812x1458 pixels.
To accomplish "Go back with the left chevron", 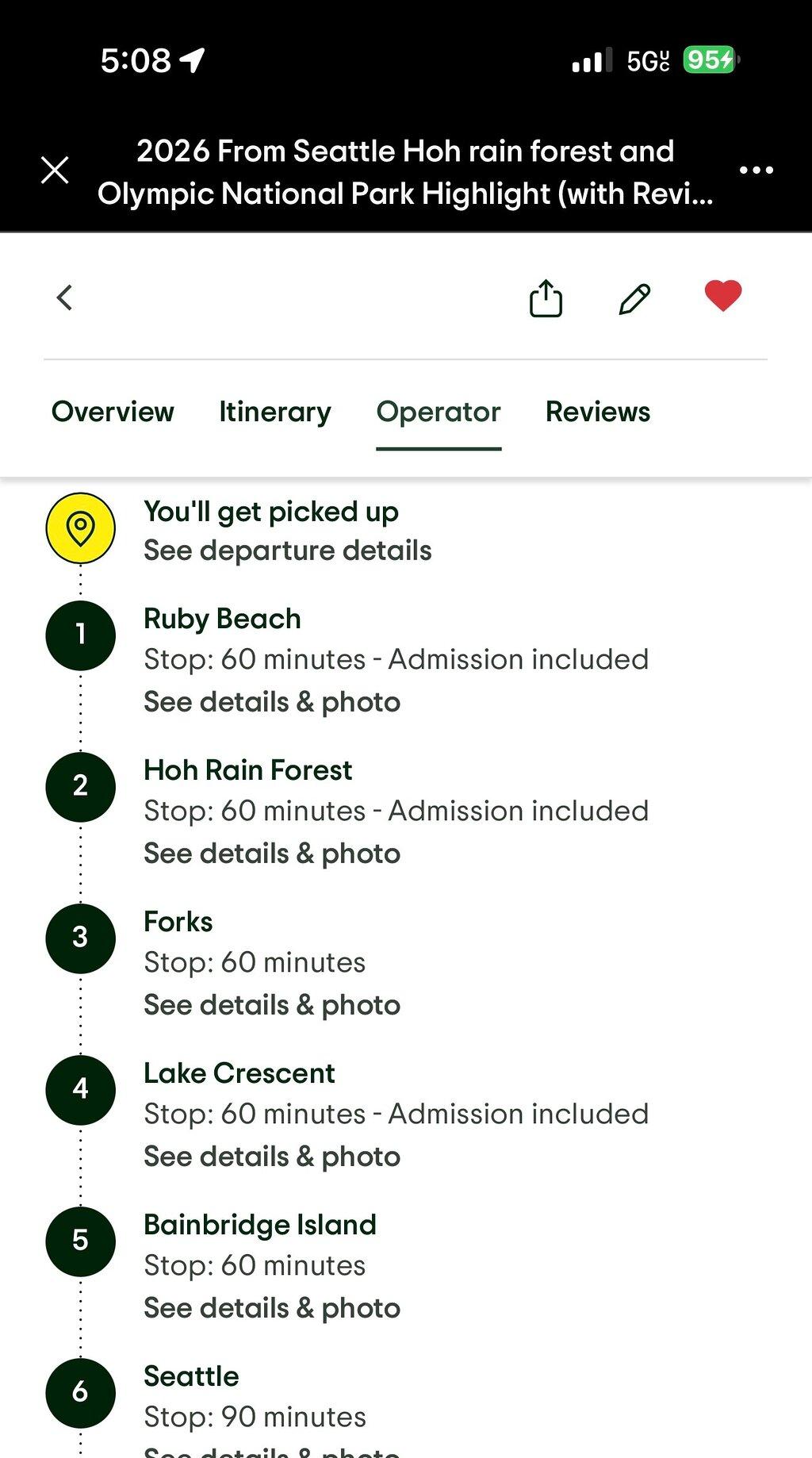I will (64, 297).
